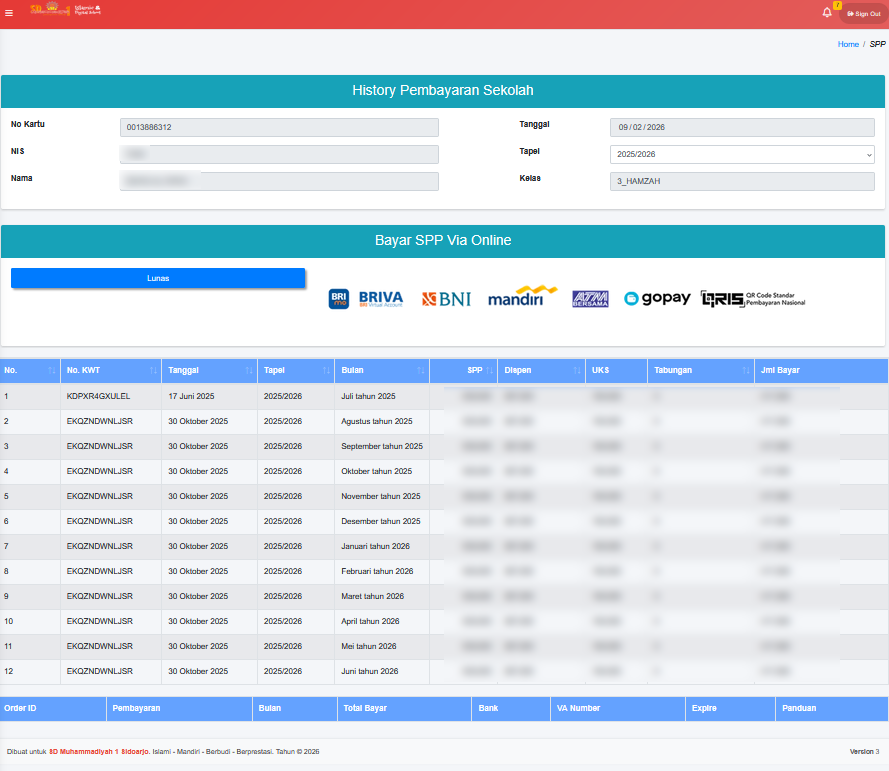The width and height of the screenshot is (889, 771).
Task: Select QRIS QR code payment logo
Action: [x=753, y=298]
